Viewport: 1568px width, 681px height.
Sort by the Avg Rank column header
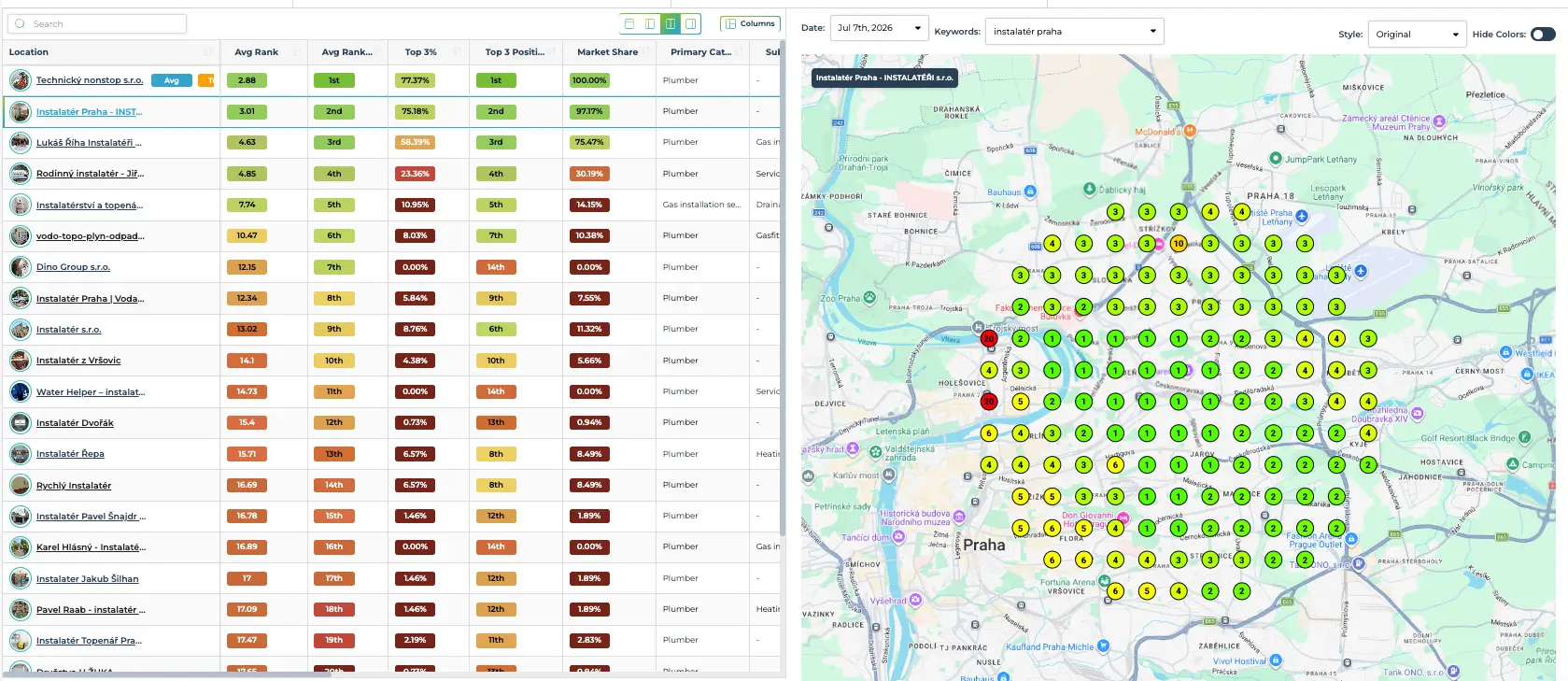tap(256, 52)
